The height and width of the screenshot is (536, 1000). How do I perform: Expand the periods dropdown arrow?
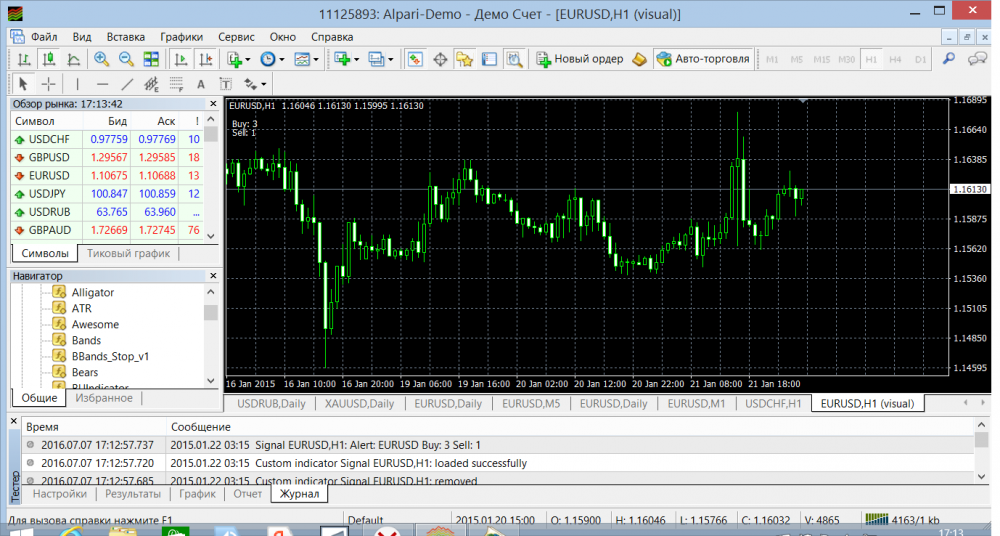281,59
